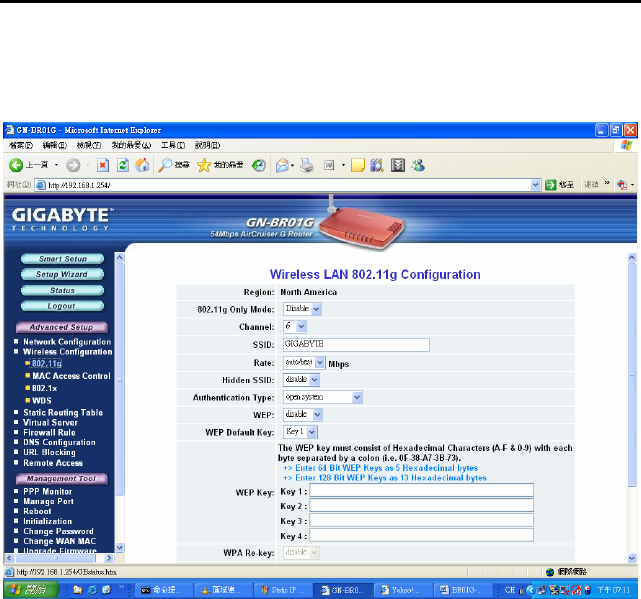Click the red blocked tray icon
641x599 pixels.
point(576,590)
